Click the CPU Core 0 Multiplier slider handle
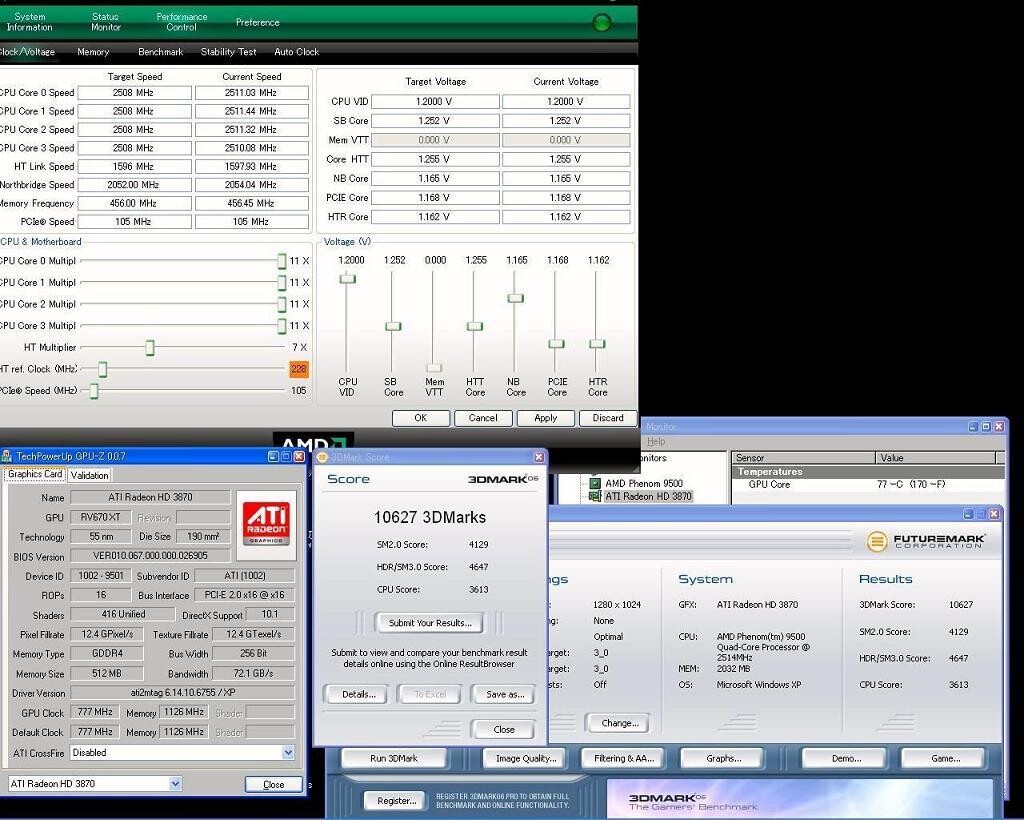Viewport: 1024px width, 820px height. click(x=281, y=261)
